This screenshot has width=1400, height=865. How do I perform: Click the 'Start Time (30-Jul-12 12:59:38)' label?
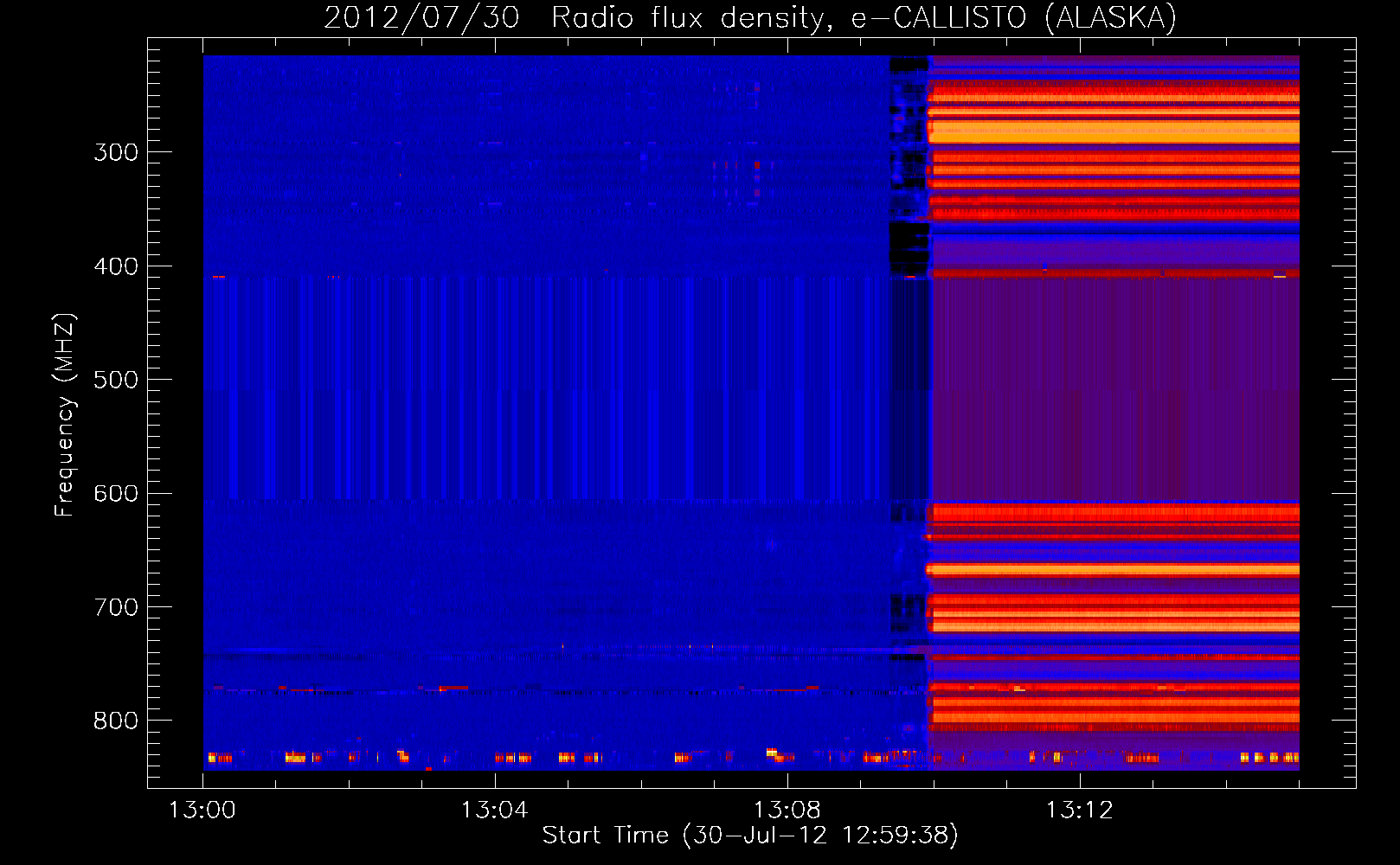750,836
